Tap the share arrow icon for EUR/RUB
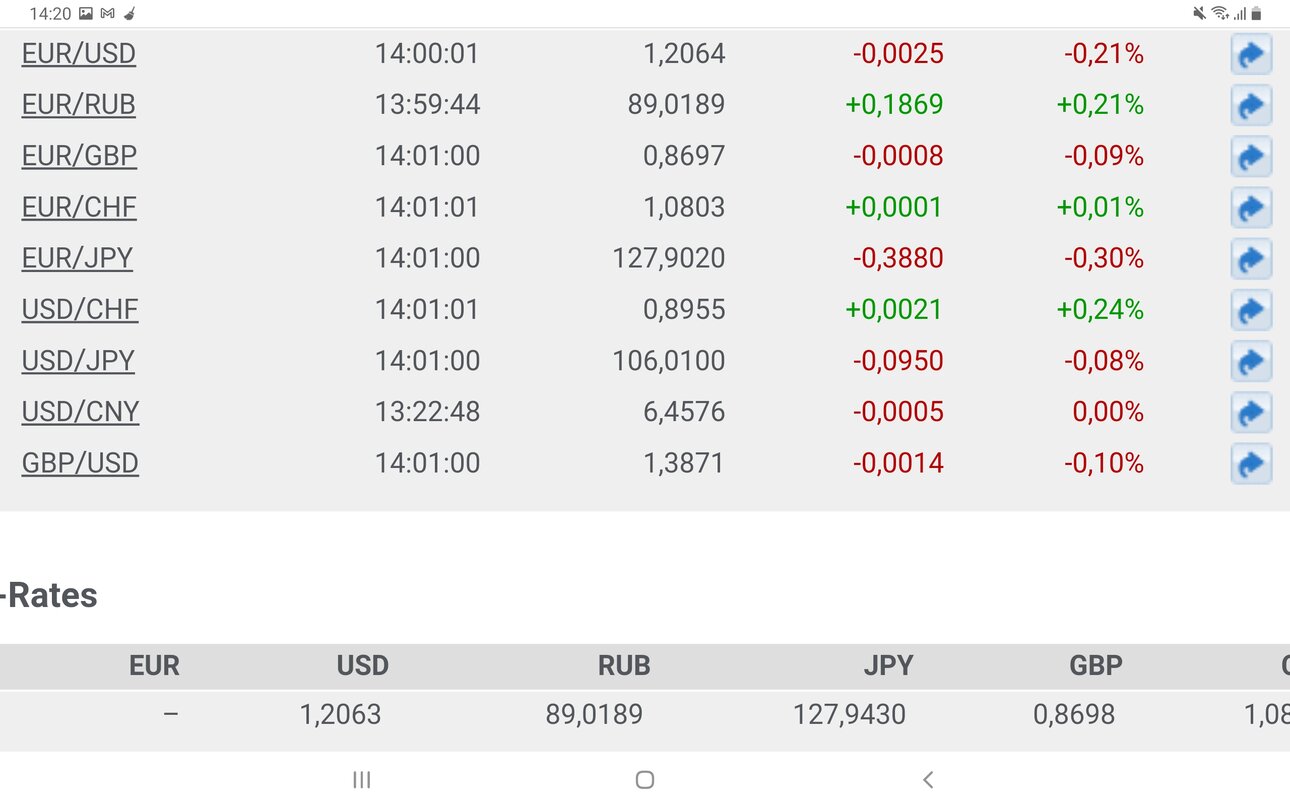Image resolution: width=1290 pixels, height=806 pixels. (x=1251, y=105)
